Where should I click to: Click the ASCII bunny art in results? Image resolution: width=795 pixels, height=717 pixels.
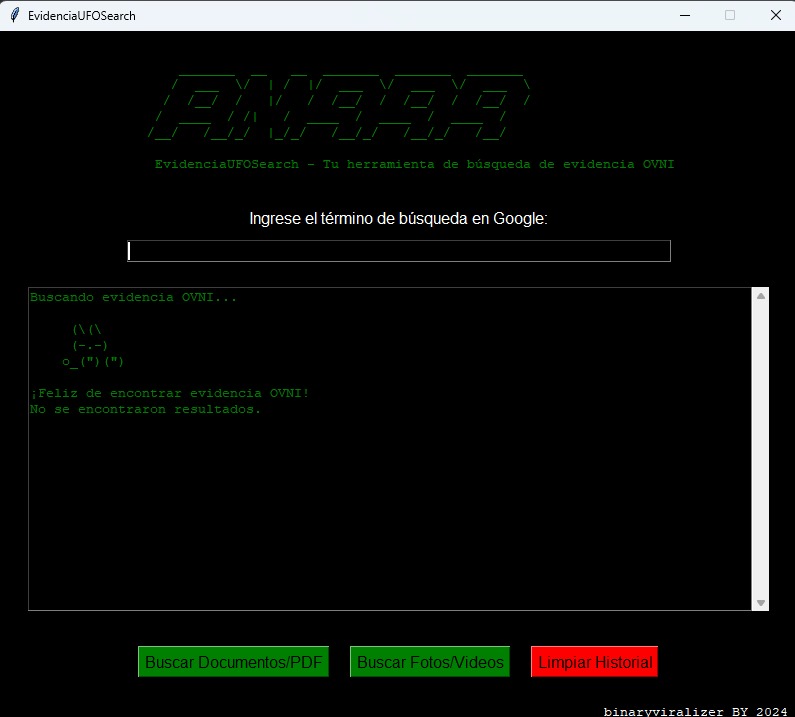92,345
